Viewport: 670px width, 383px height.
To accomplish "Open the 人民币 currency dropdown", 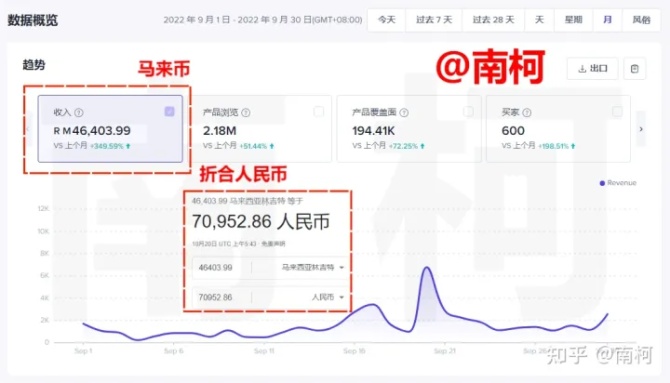I will click(x=328, y=297).
